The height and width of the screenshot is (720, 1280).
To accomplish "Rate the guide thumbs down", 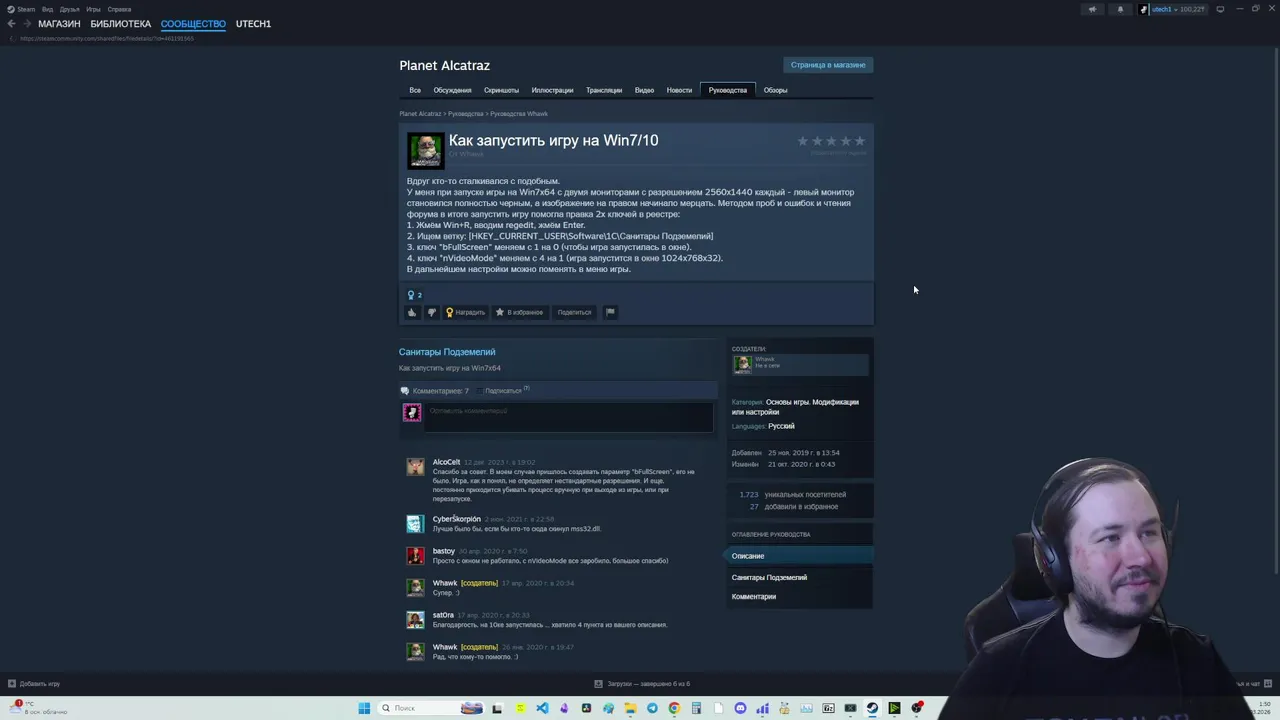I will point(431,312).
